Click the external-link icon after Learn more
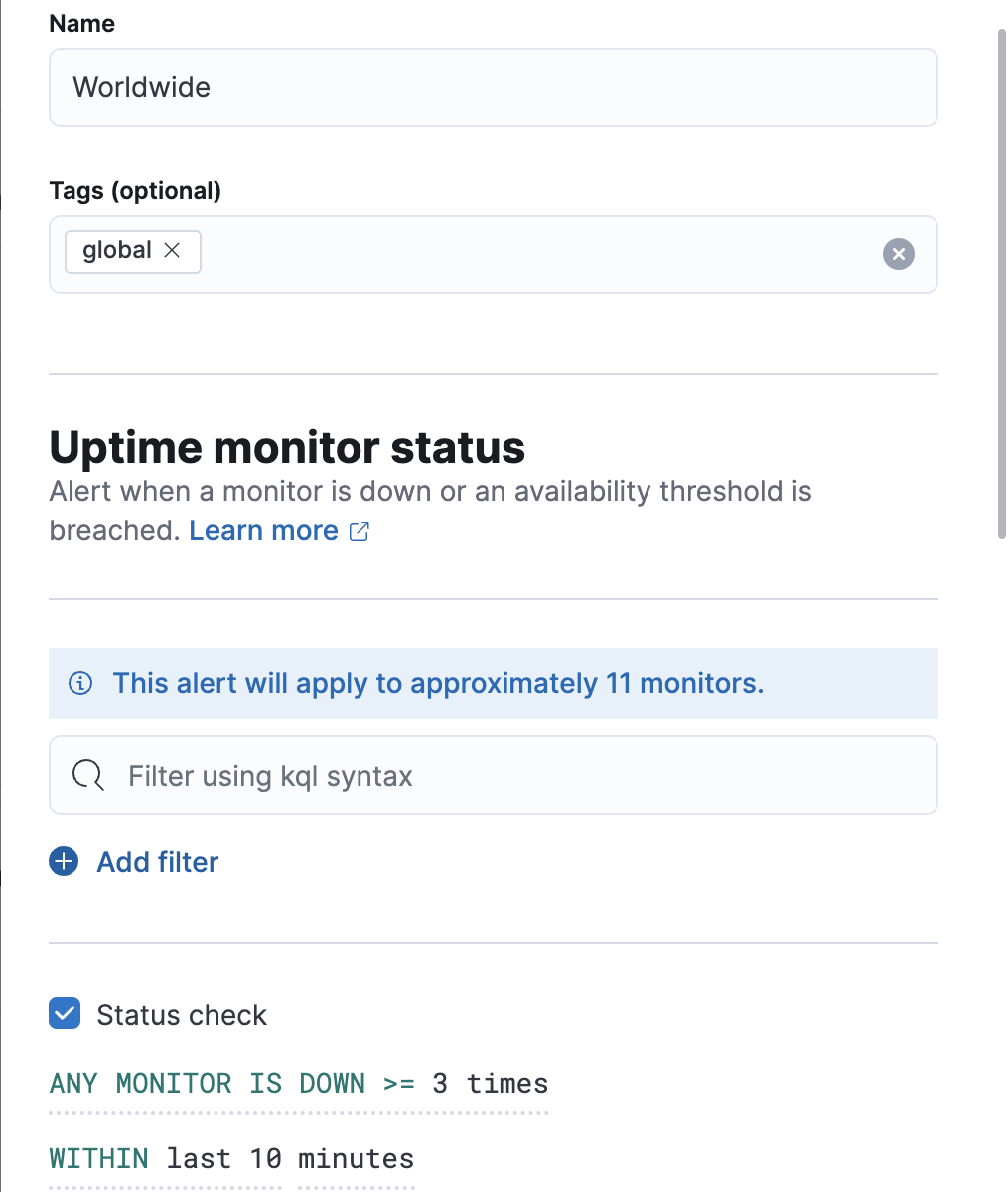This screenshot has height=1192, width=1008. coord(358,531)
